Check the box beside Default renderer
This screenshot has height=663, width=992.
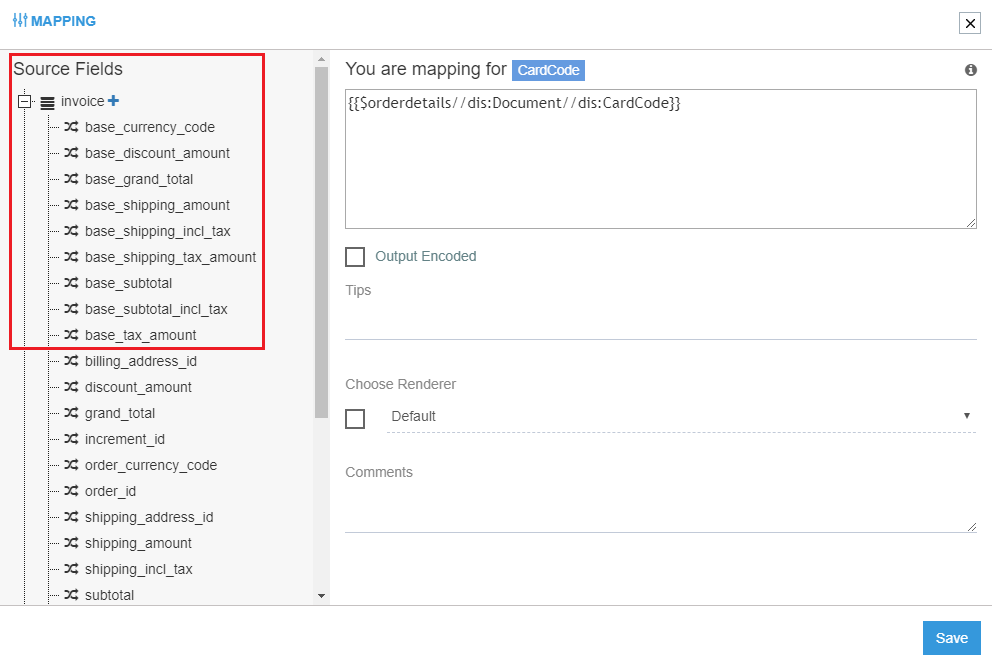pyautogui.click(x=355, y=418)
